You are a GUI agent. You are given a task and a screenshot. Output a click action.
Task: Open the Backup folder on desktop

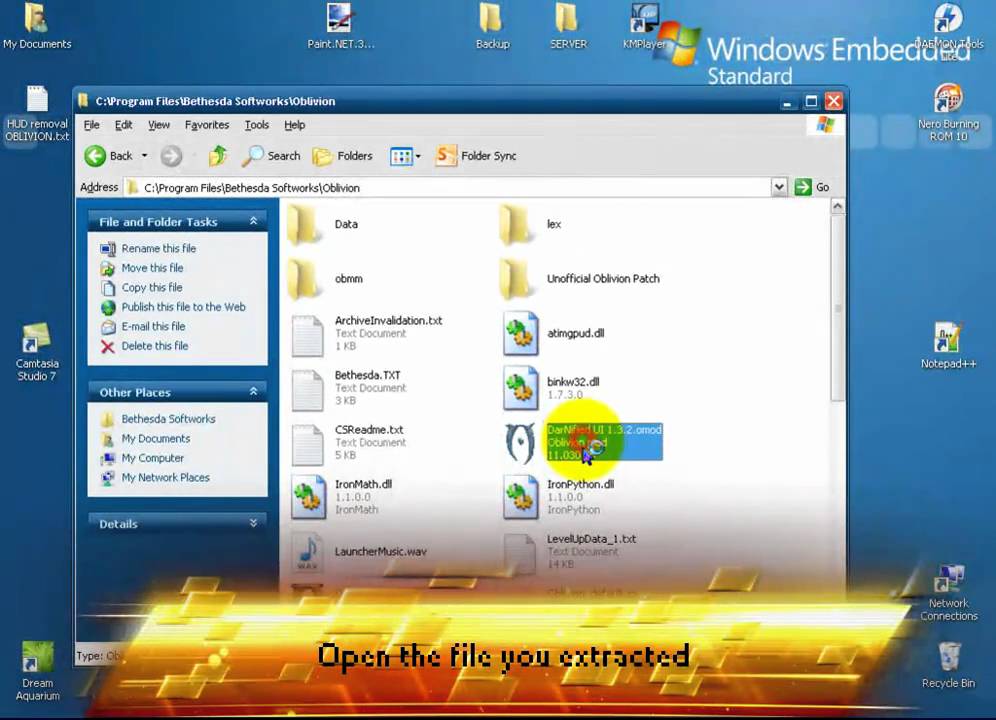coord(492,25)
